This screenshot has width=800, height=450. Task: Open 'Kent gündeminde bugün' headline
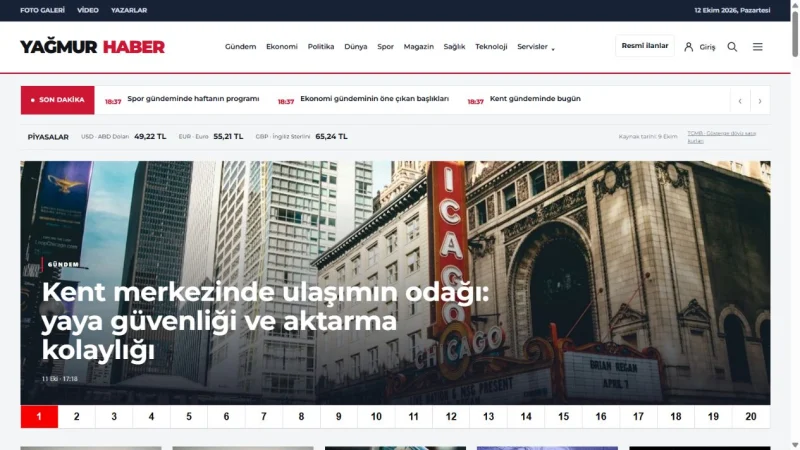[535, 98]
